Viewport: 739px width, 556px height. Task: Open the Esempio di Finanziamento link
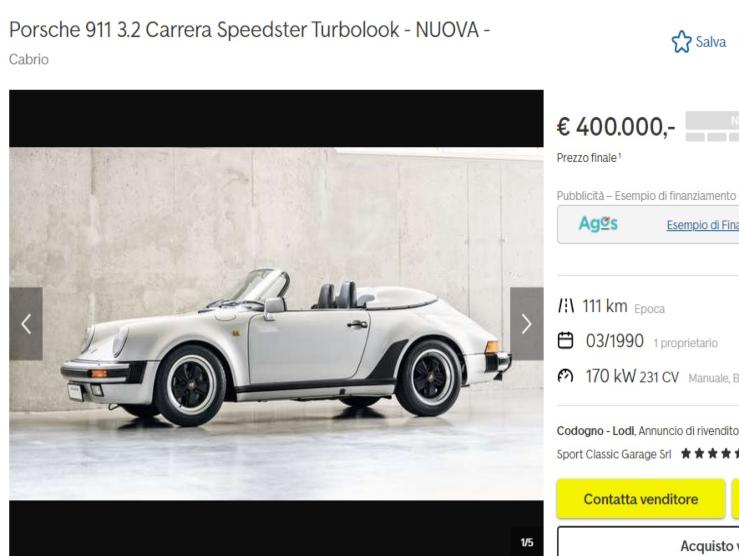pyautogui.click(x=702, y=225)
